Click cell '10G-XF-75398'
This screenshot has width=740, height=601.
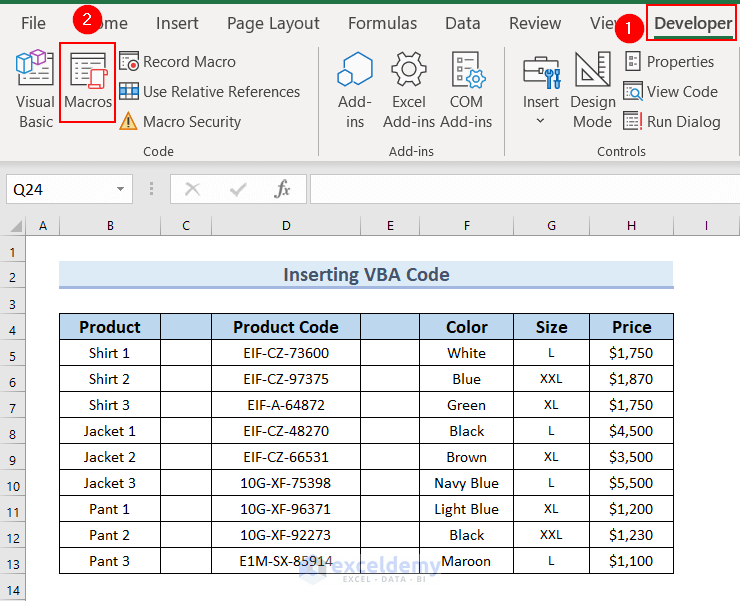[286, 482]
